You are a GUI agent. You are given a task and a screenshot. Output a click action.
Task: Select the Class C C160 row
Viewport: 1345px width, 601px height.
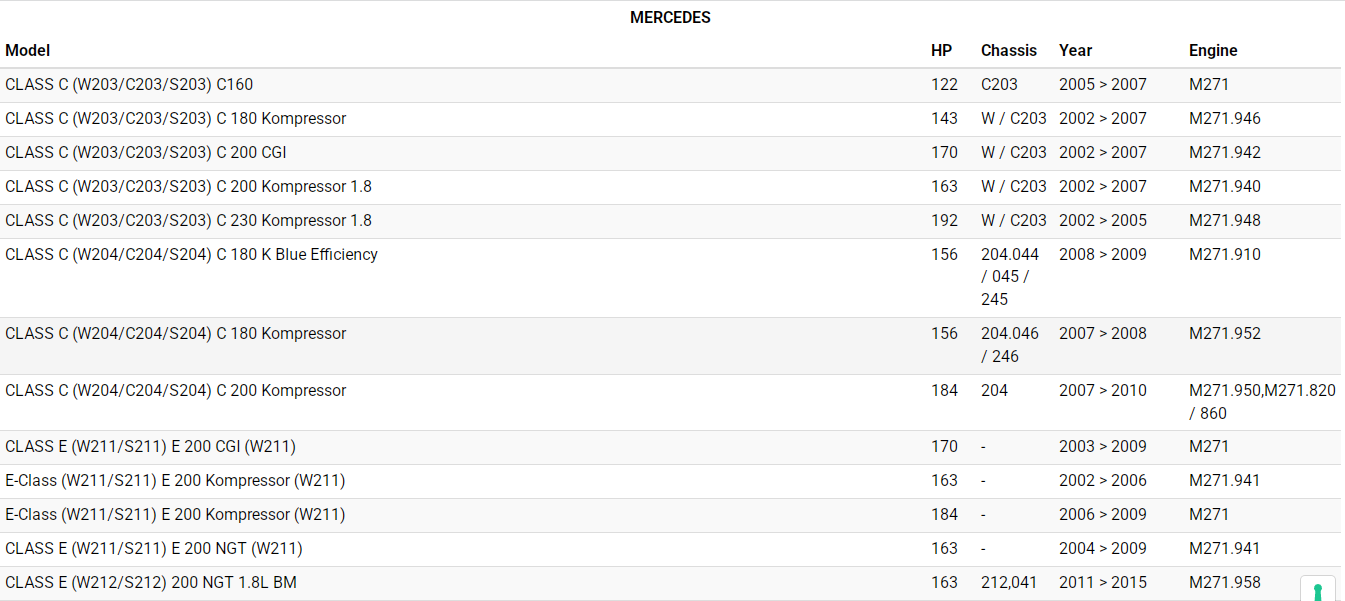(129, 85)
